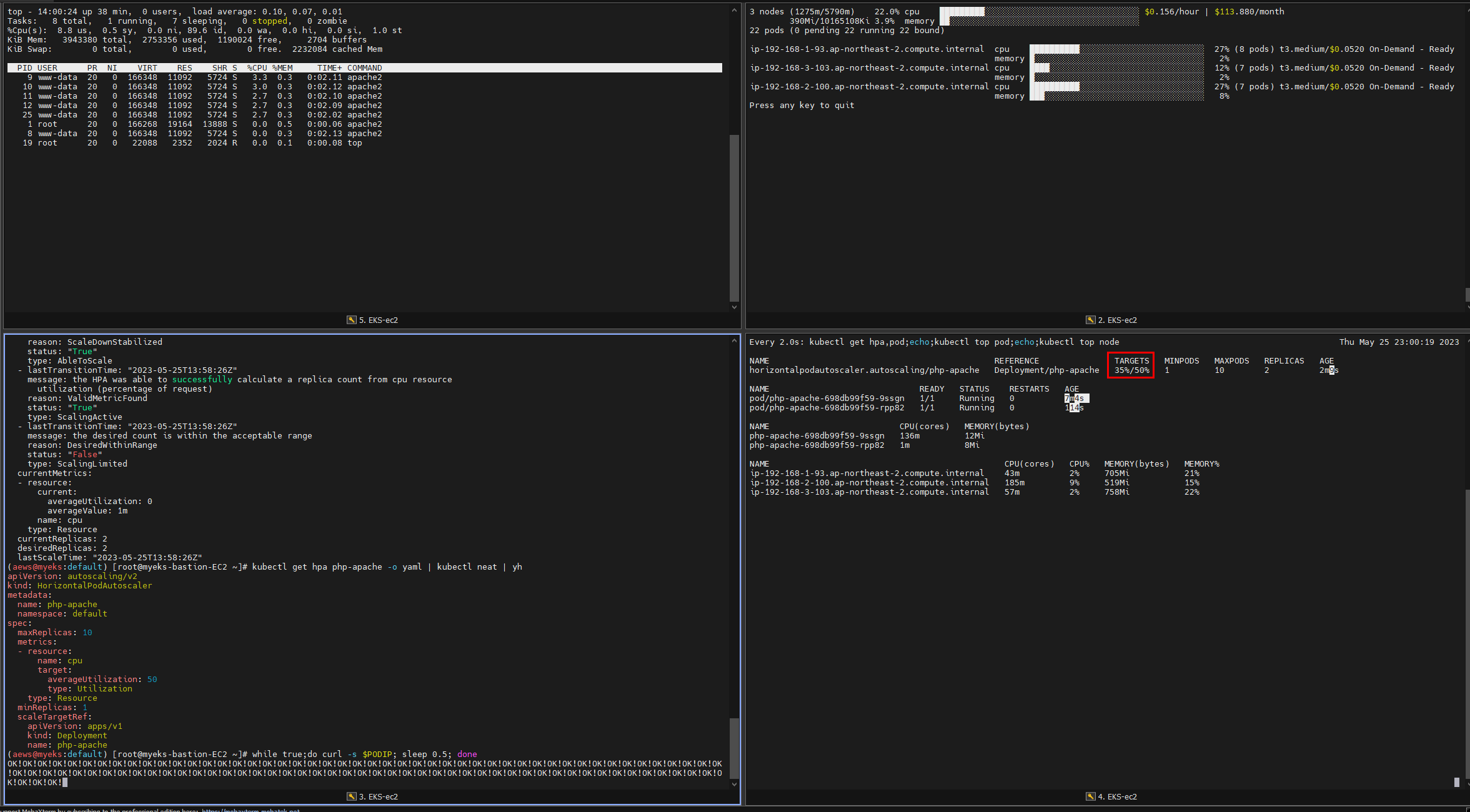
Task: Click session icon of tab 2. EKS-ec2
Action: coord(1091,320)
